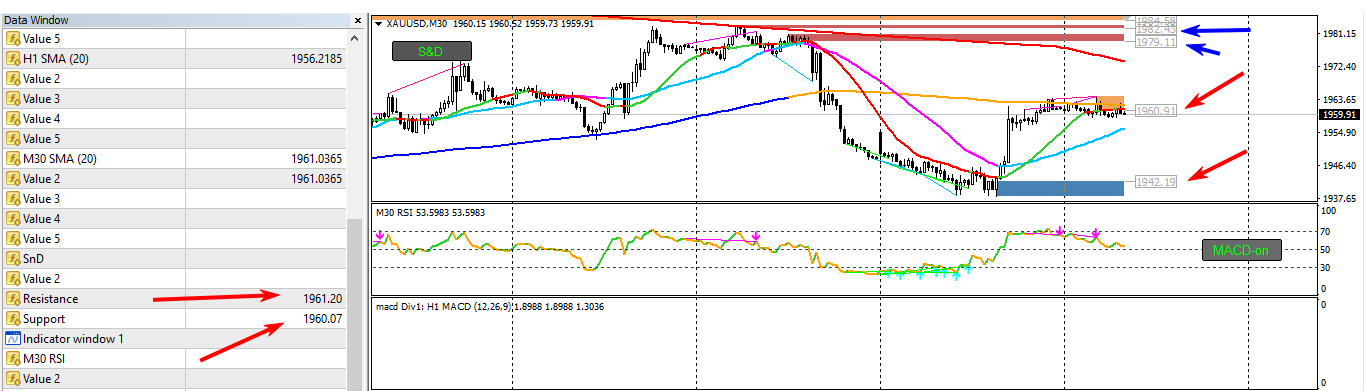Click the indicator icon beside M30 SMA (20)
1365x391 pixels.
click(x=13, y=159)
